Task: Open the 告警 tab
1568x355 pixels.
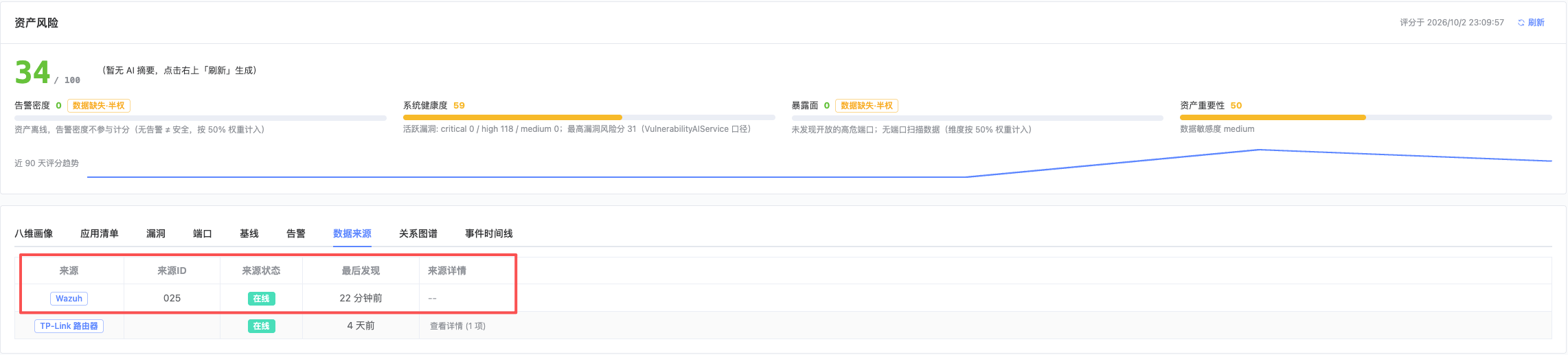Action: (296, 233)
